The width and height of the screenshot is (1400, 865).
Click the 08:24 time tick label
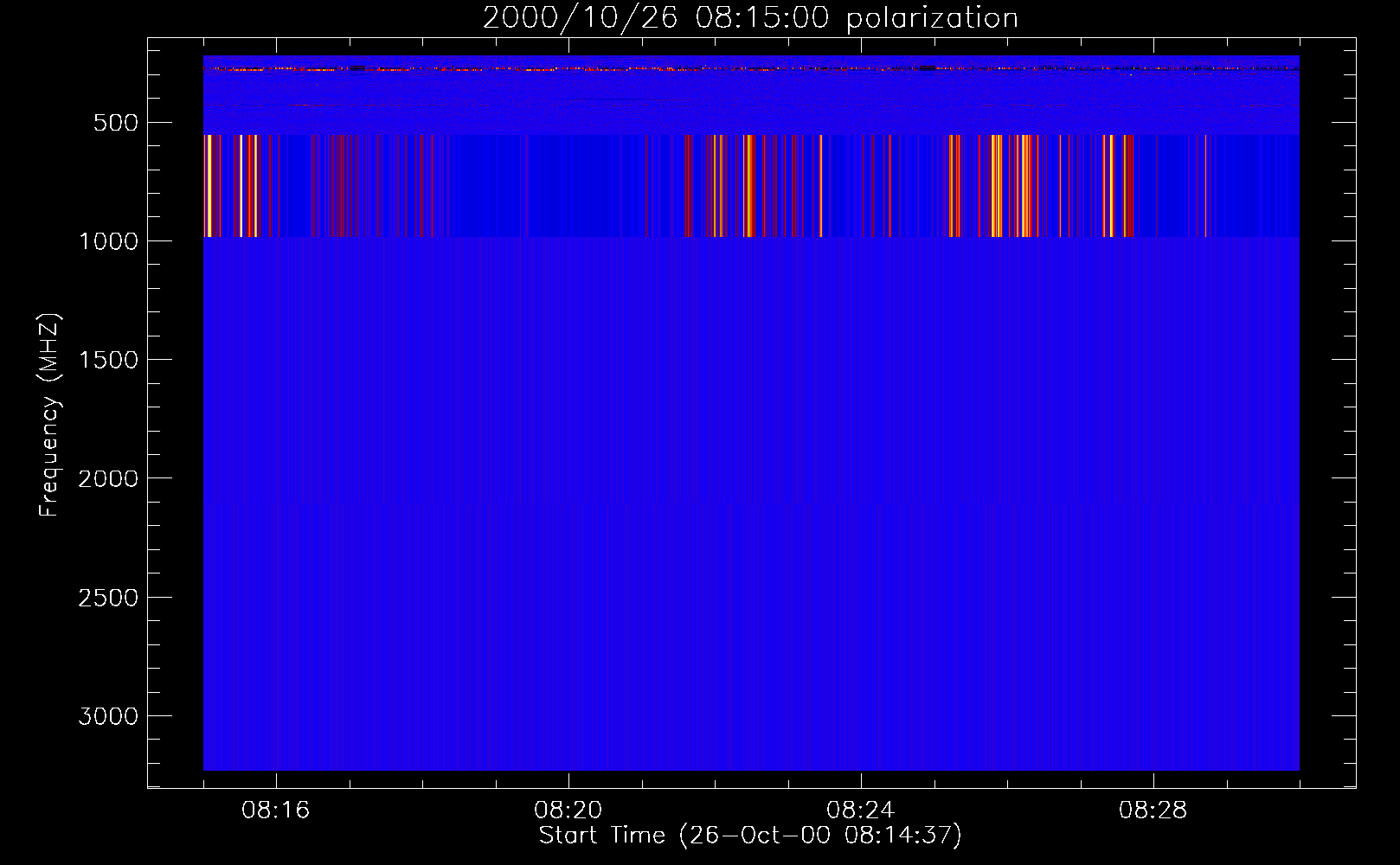pos(861,811)
